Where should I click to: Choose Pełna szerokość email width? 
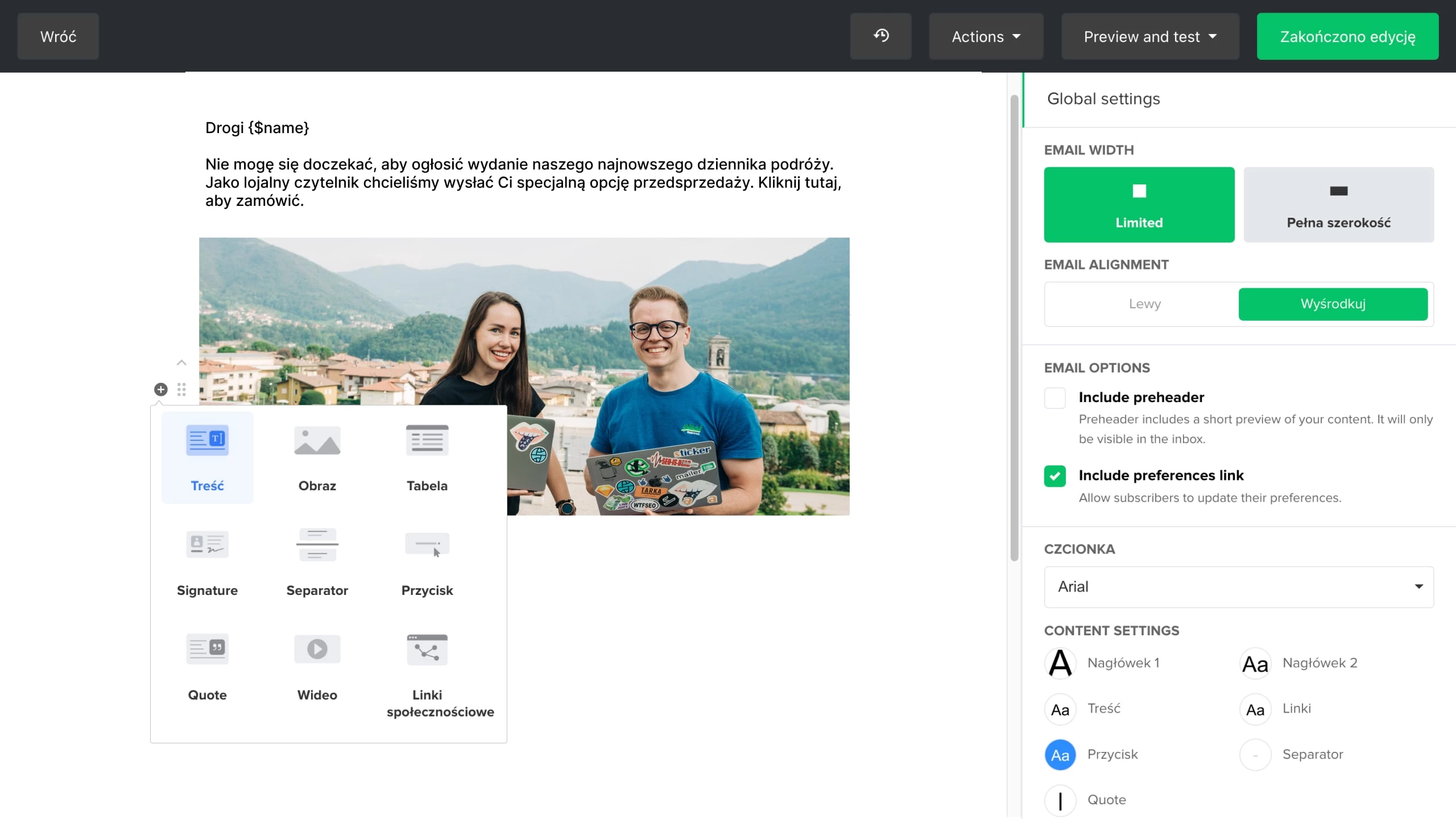coord(1338,205)
